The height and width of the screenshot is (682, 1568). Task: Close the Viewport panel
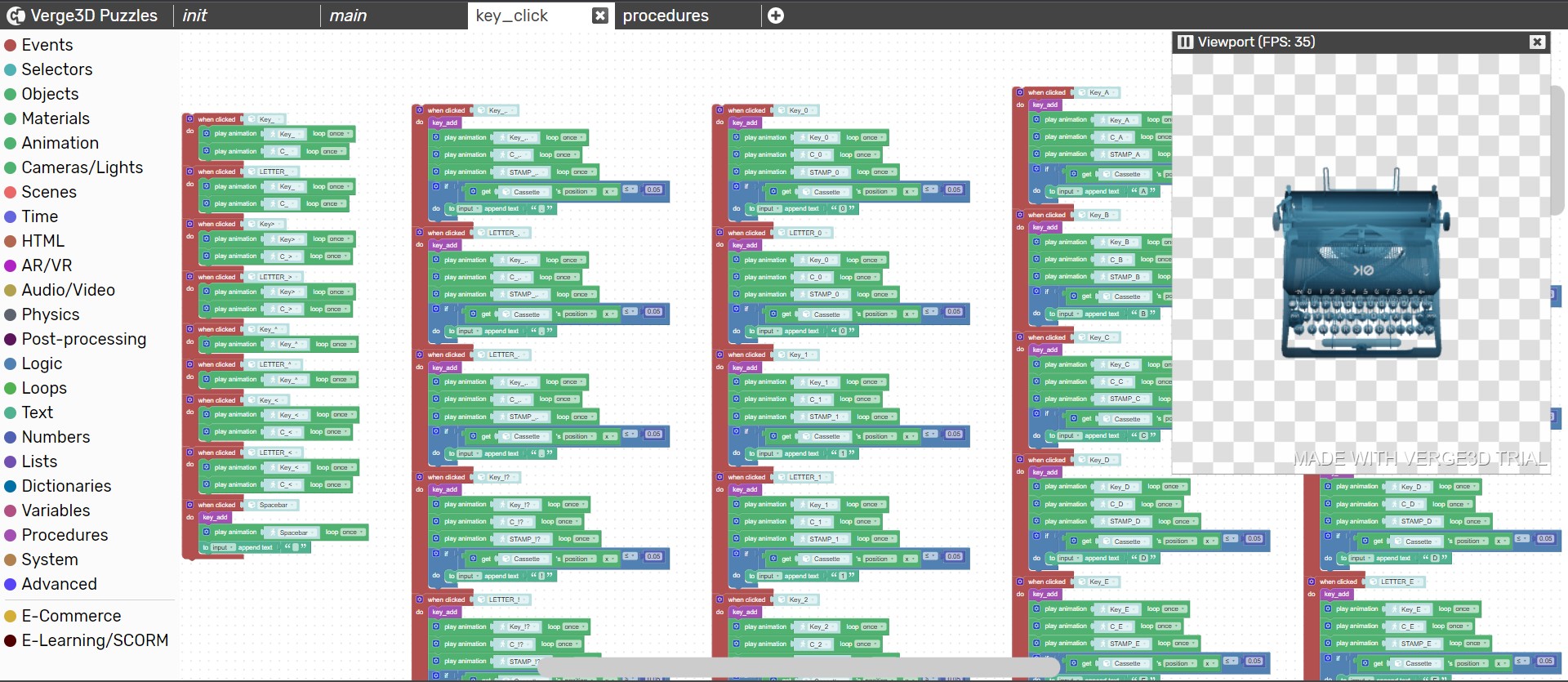[1537, 42]
